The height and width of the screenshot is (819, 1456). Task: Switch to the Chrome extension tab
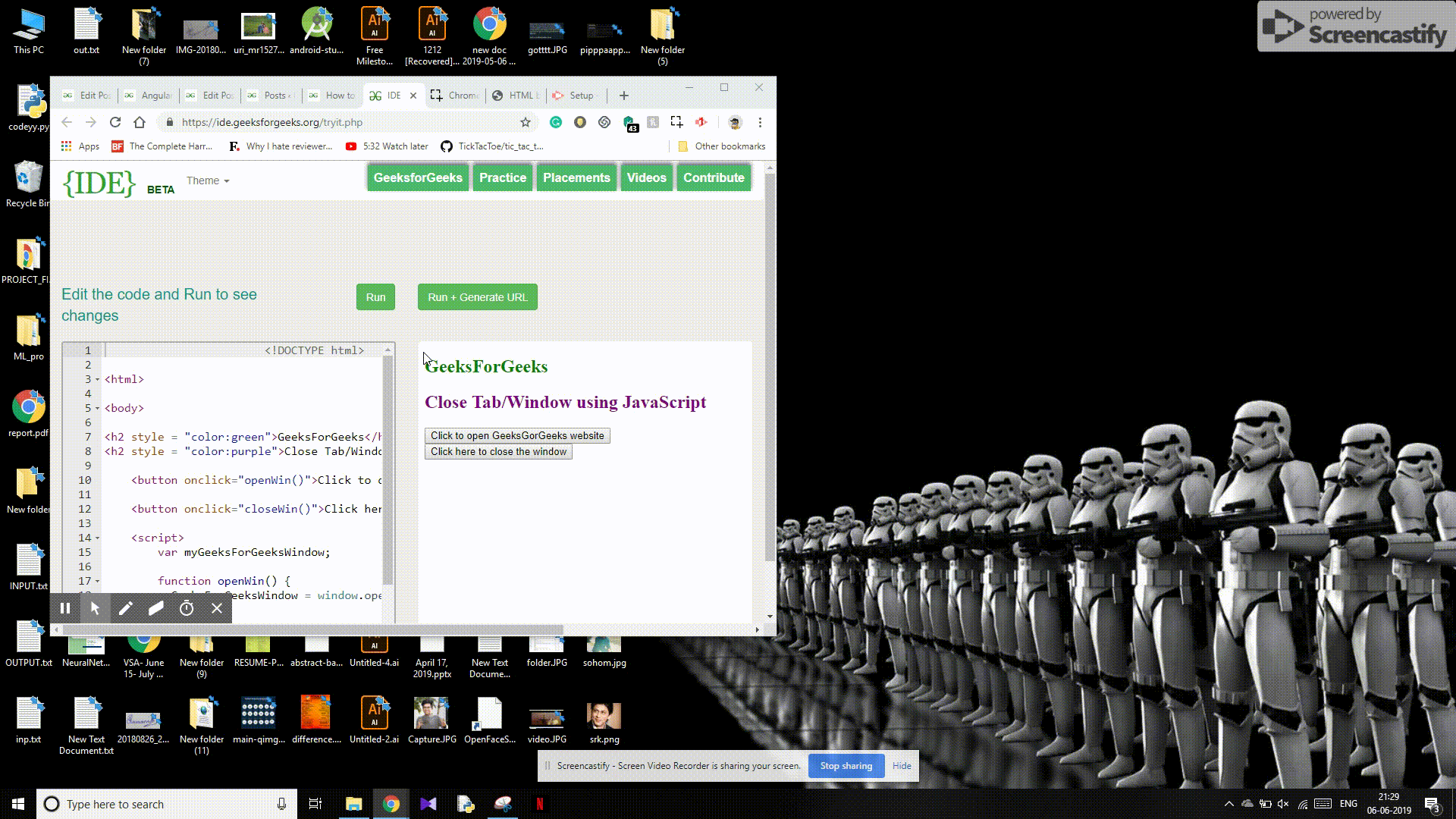coord(455,96)
